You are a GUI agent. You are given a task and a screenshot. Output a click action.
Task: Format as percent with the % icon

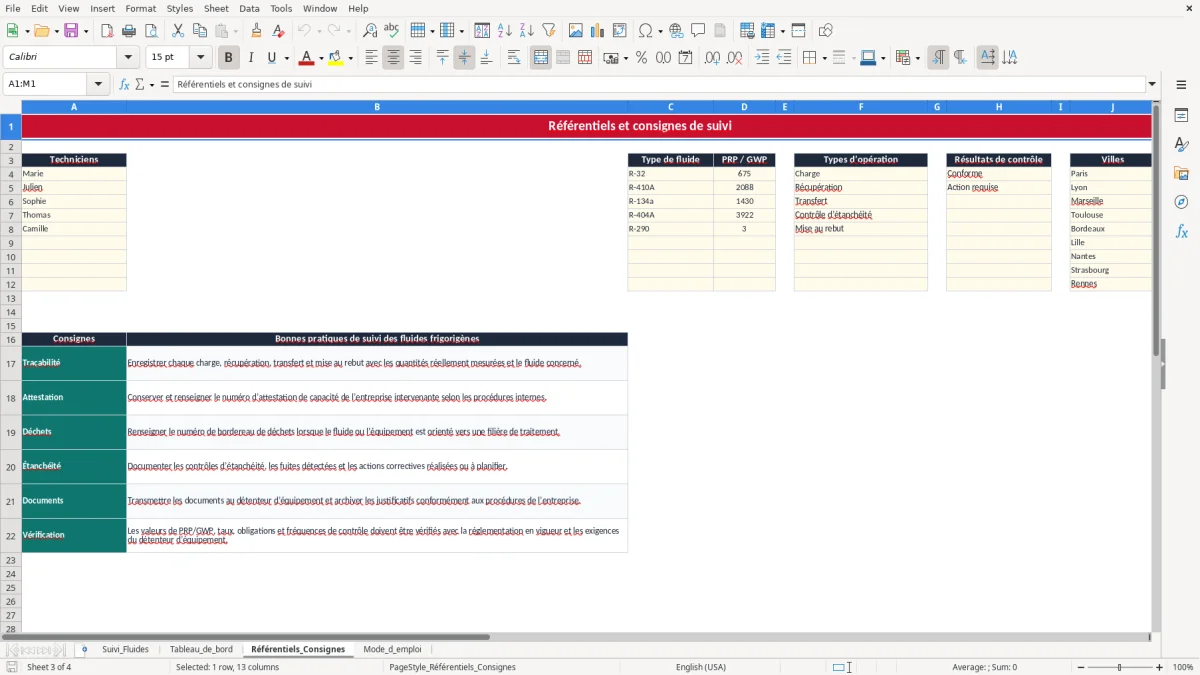point(642,58)
